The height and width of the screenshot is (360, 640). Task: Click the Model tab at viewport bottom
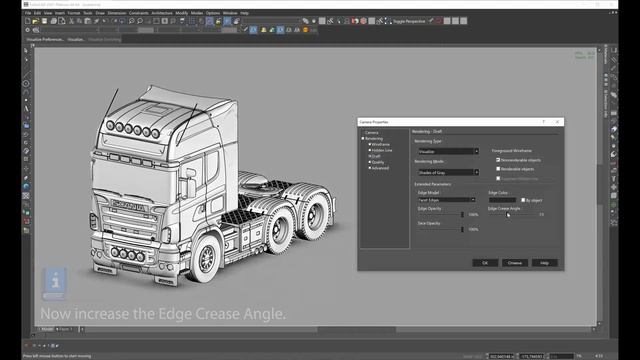coord(47,329)
